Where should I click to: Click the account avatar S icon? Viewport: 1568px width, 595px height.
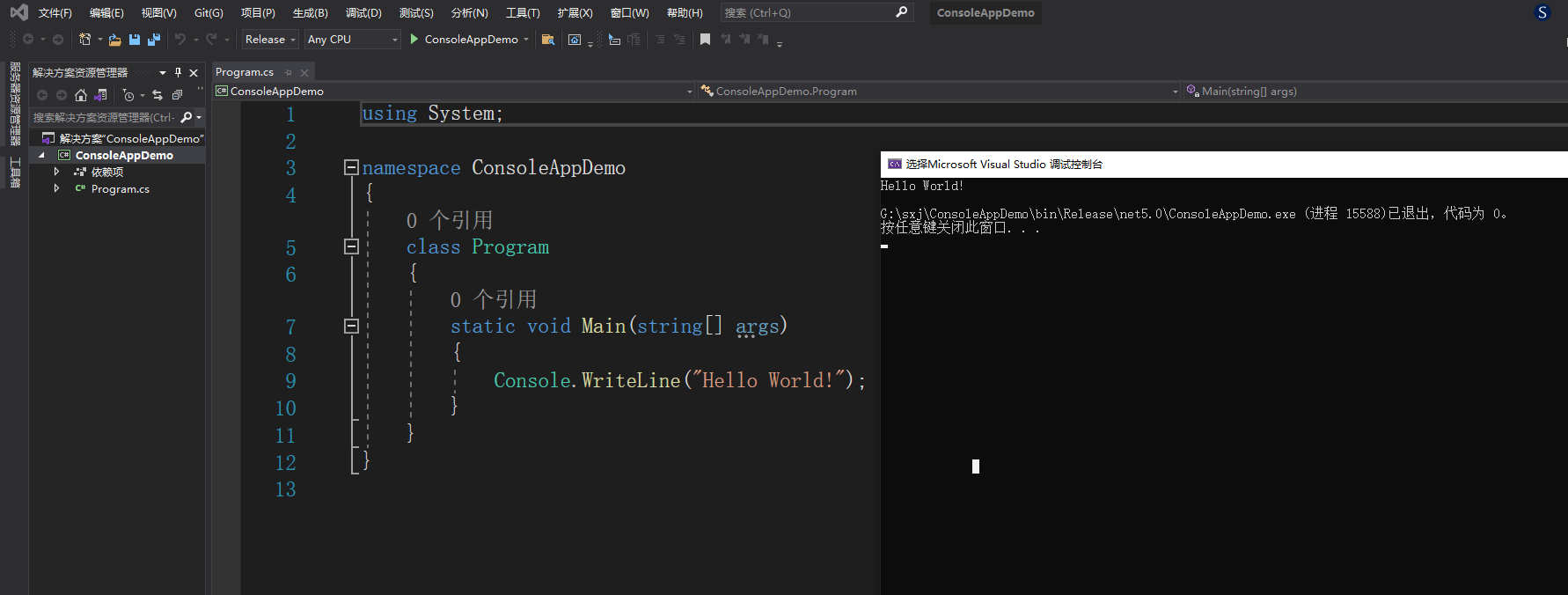click(x=1542, y=12)
